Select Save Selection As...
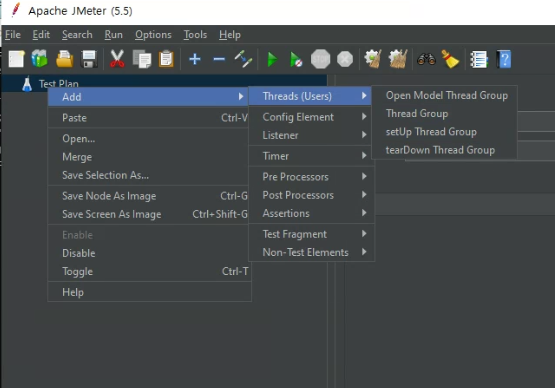555x388 pixels. pos(149,175)
